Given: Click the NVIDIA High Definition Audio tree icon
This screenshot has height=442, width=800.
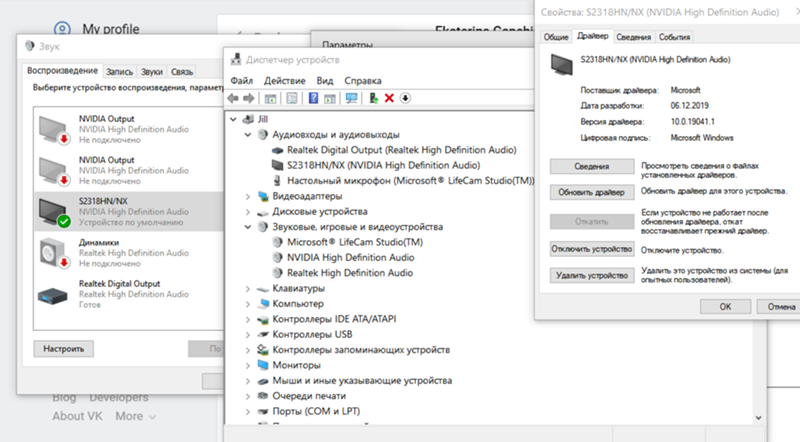Looking at the screenshot, I should coord(278,257).
